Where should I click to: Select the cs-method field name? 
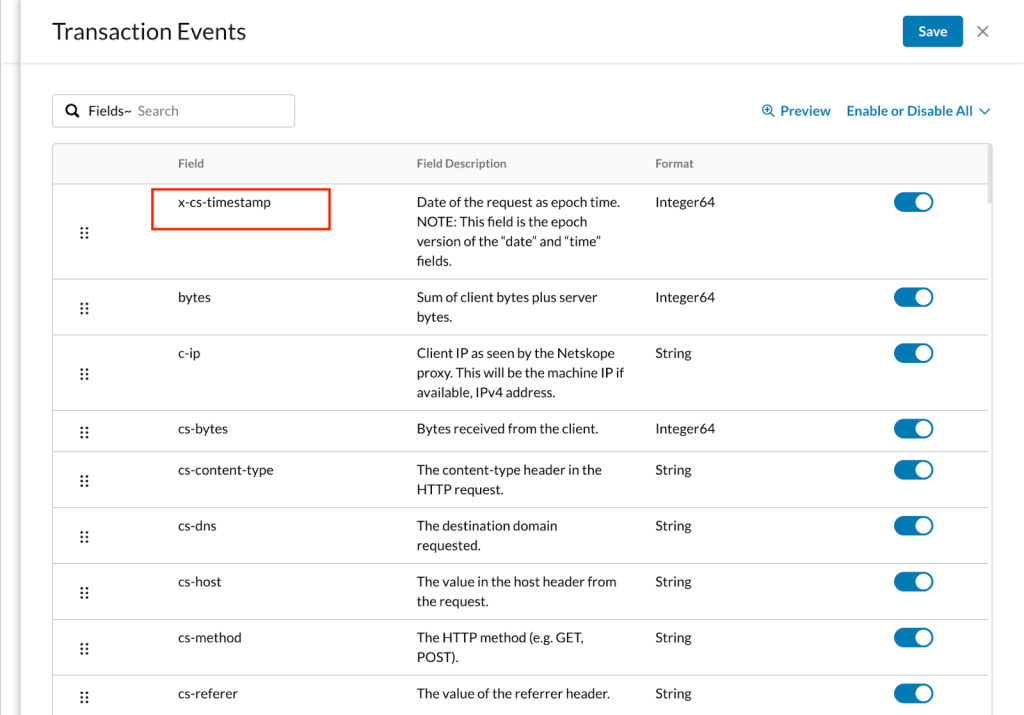tap(210, 637)
